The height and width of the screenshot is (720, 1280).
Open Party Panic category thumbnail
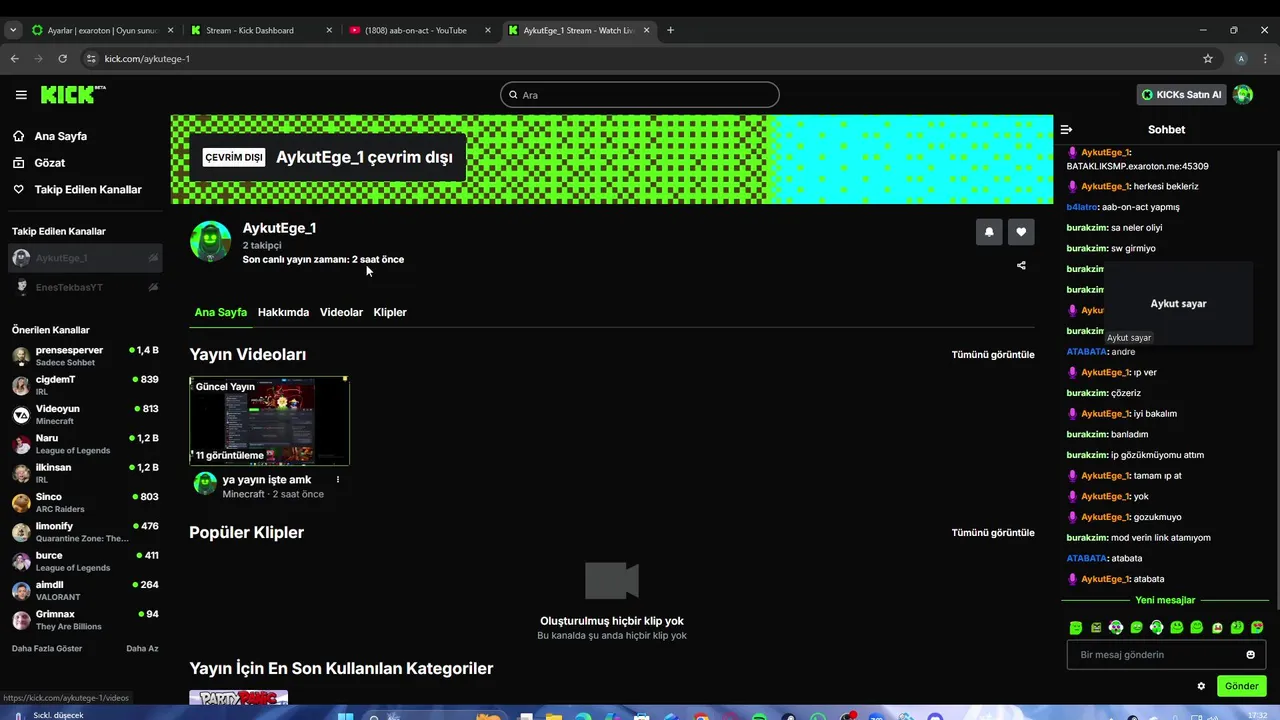(239, 698)
